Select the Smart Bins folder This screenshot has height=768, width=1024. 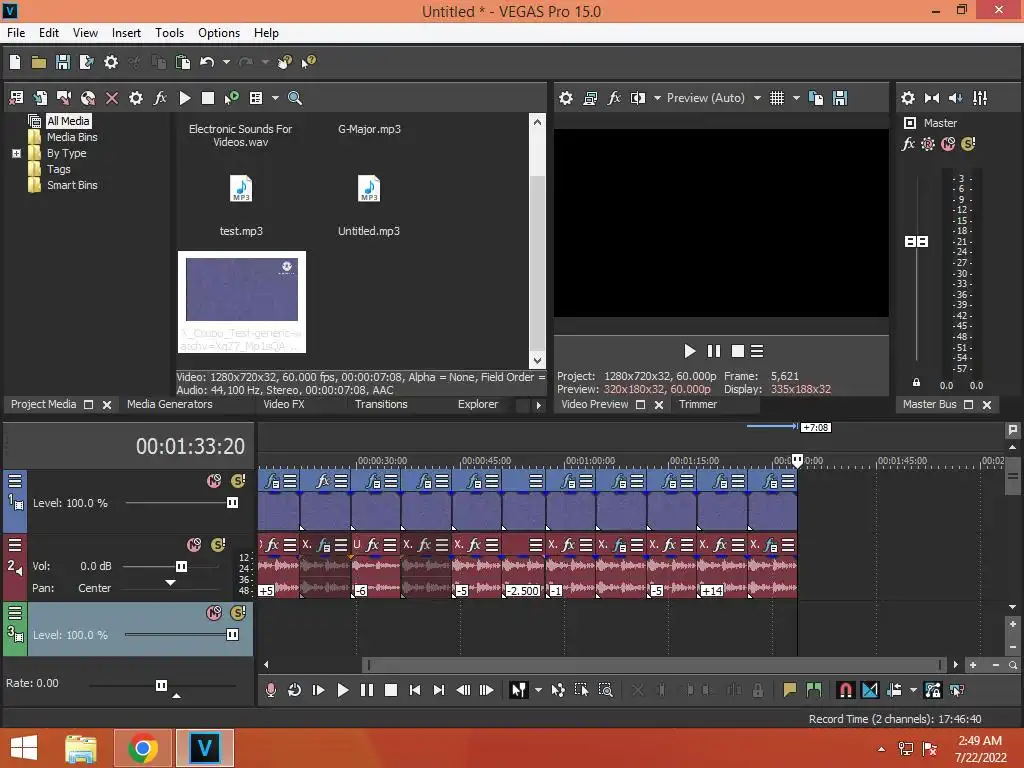coord(72,185)
